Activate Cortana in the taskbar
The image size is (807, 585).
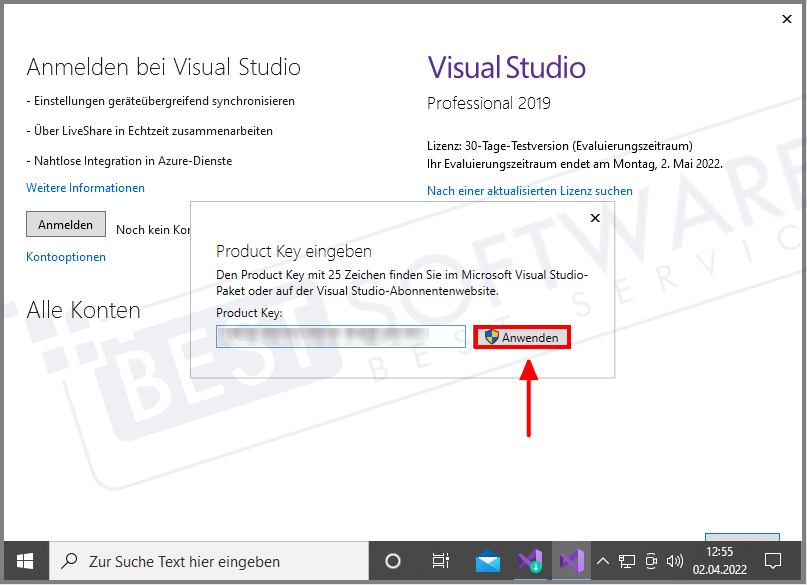[392, 561]
